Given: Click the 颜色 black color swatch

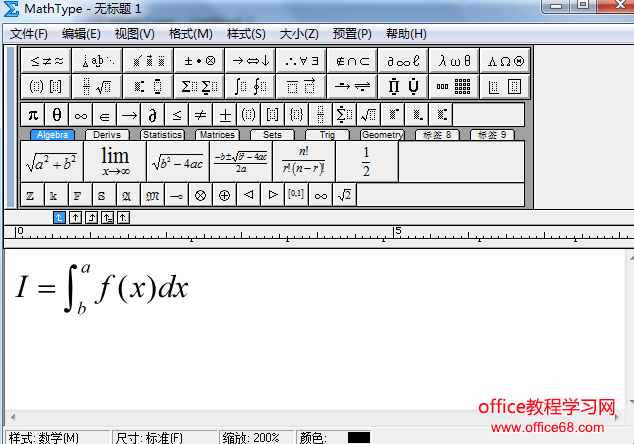Looking at the screenshot, I should click(359, 438).
